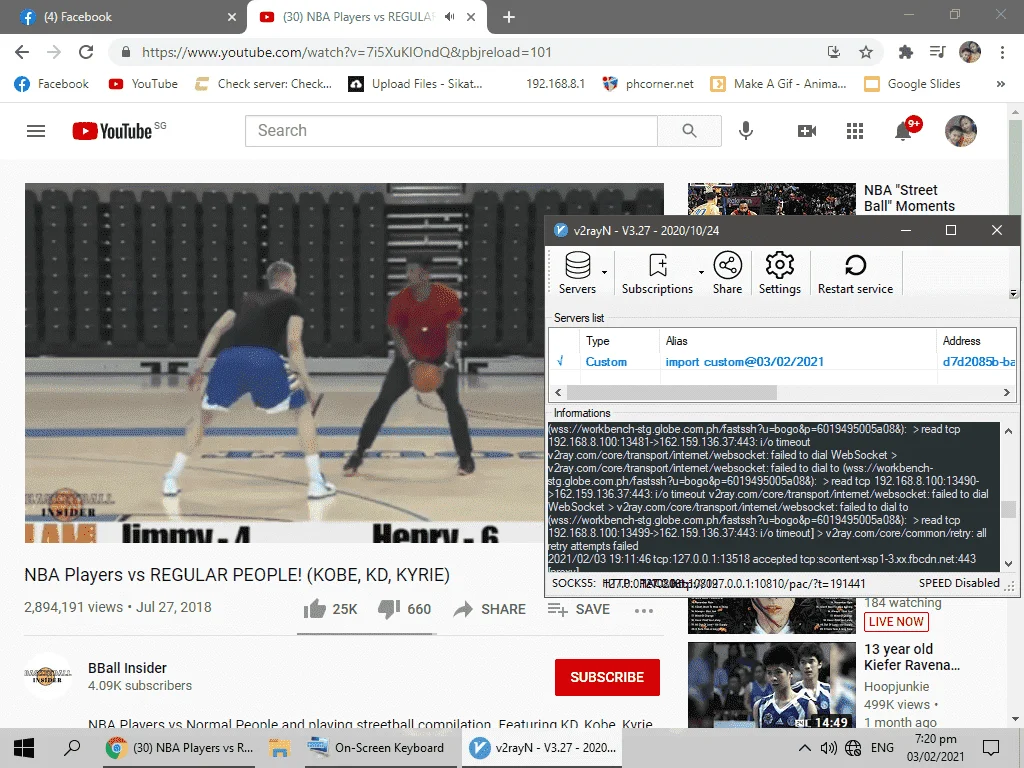
Task: Open the Facebook bookmark
Action: click(x=52, y=84)
